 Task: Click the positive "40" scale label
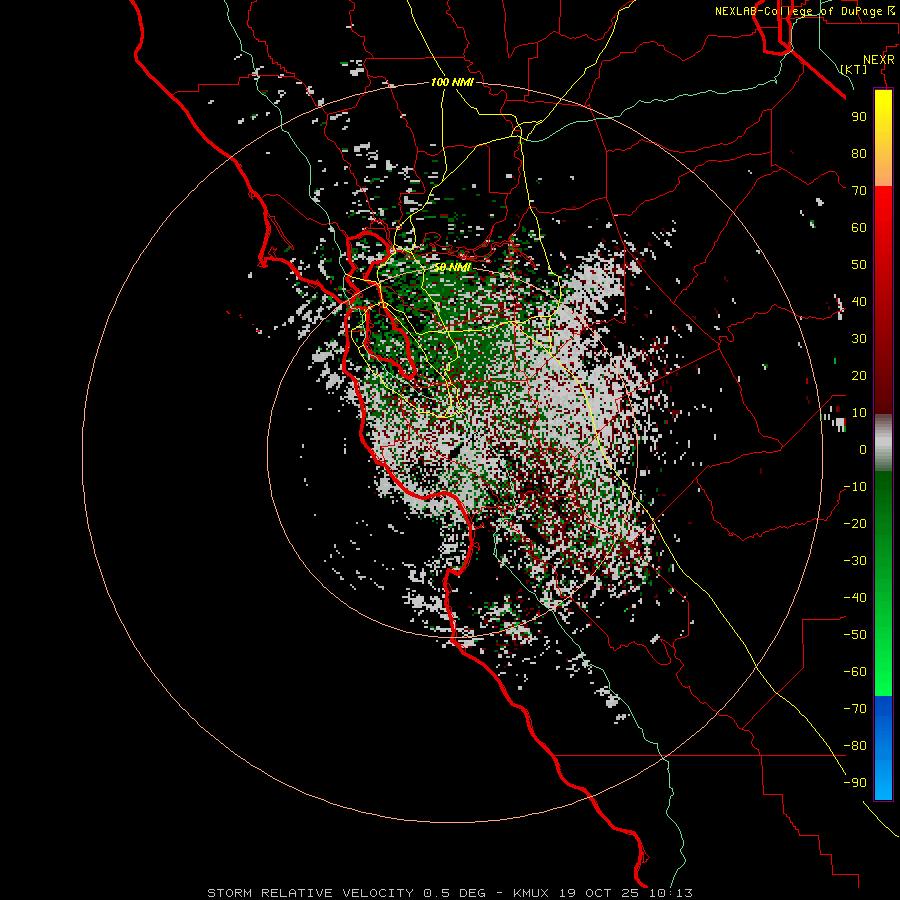click(x=859, y=301)
